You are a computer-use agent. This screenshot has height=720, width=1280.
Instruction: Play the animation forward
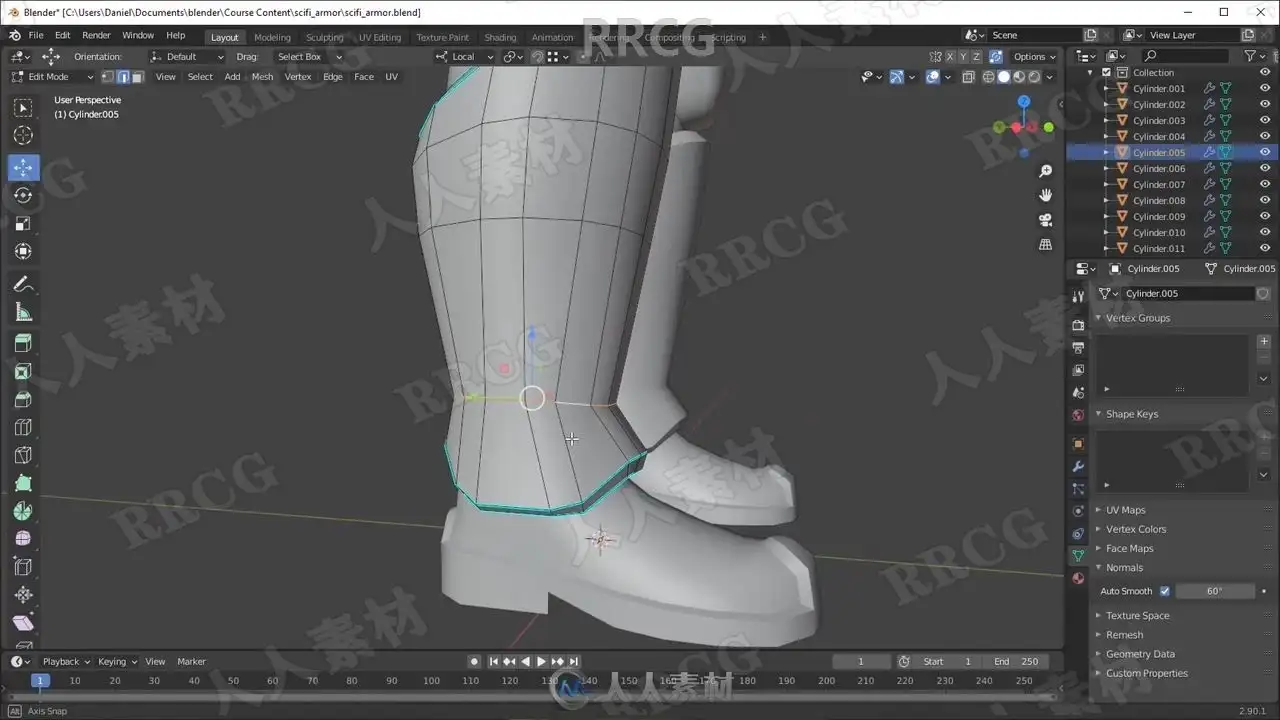541,661
